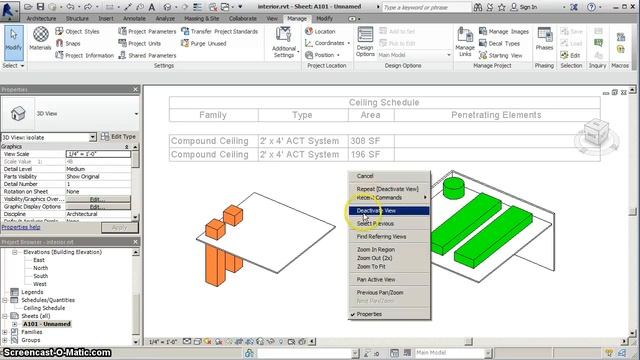Open Phases dialog

tap(544, 39)
